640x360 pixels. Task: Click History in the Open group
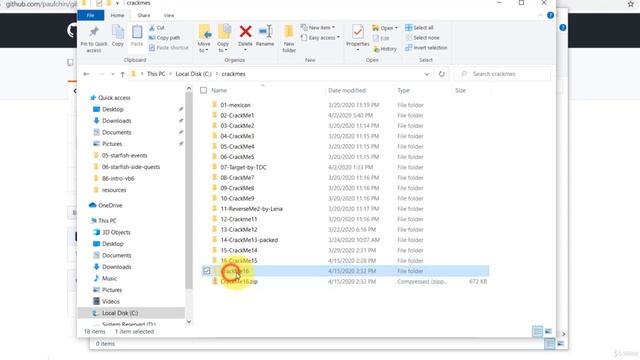pyautogui.click(x=384, y=49)
